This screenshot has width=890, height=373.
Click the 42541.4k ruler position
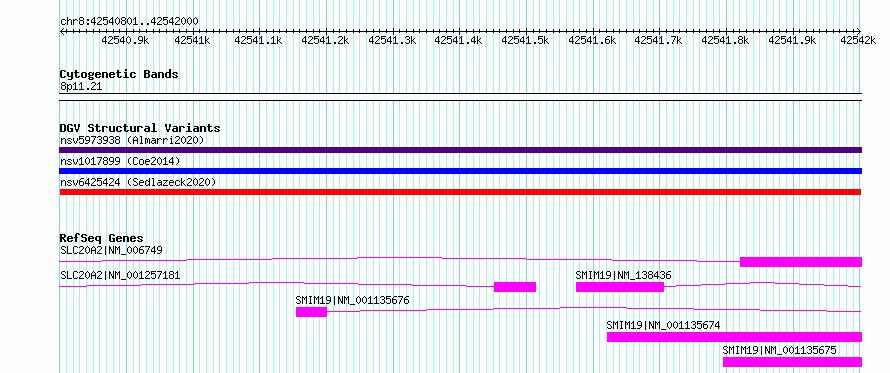pos(459,40)
